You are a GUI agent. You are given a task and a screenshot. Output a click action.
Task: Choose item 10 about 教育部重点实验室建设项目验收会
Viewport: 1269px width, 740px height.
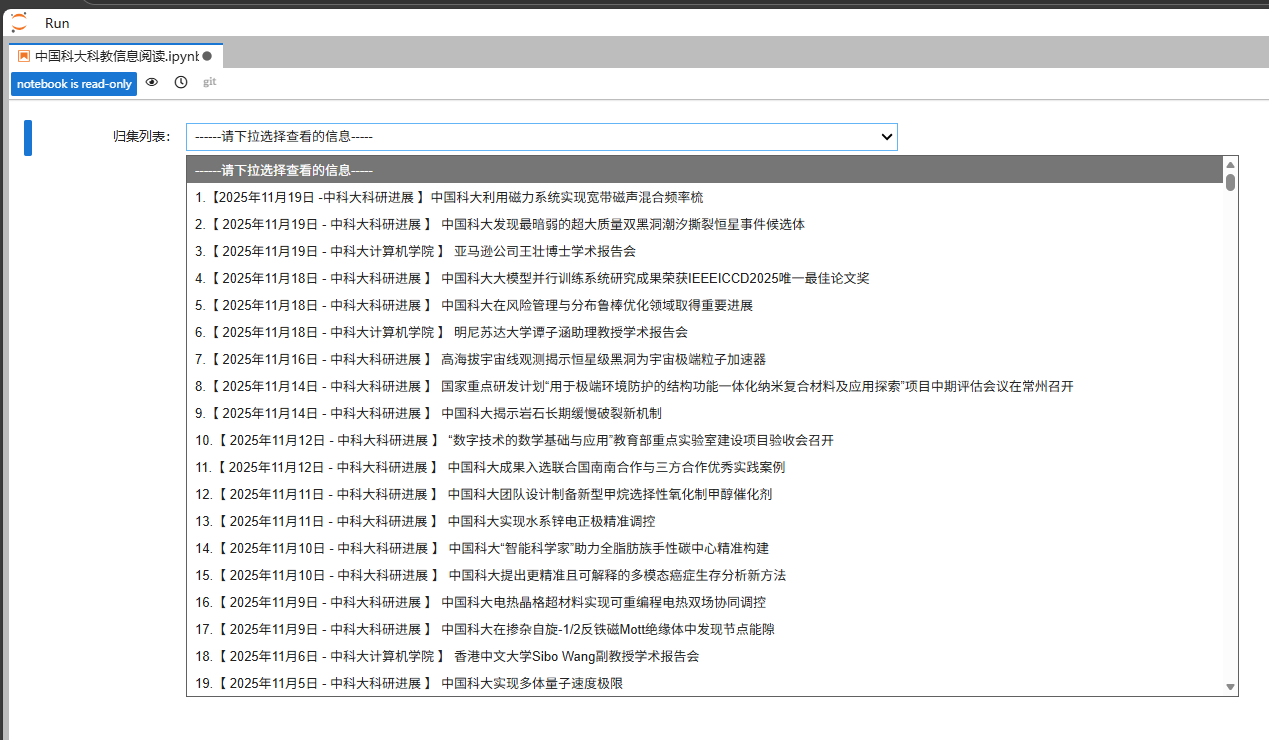coord(705,440)
